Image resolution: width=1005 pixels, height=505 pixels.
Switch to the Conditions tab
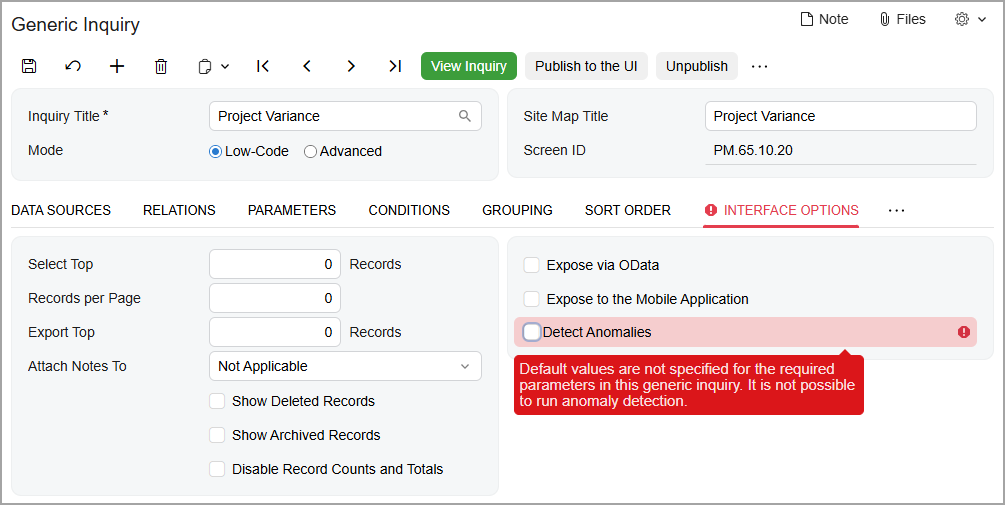point(409,210)
